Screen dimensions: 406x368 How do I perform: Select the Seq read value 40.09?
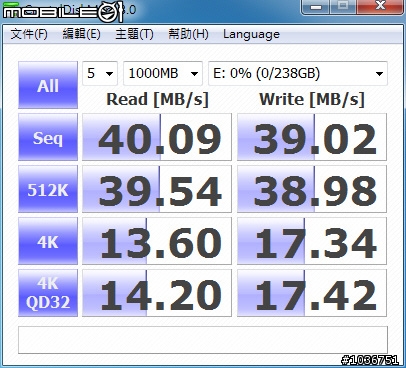(157, 137)
